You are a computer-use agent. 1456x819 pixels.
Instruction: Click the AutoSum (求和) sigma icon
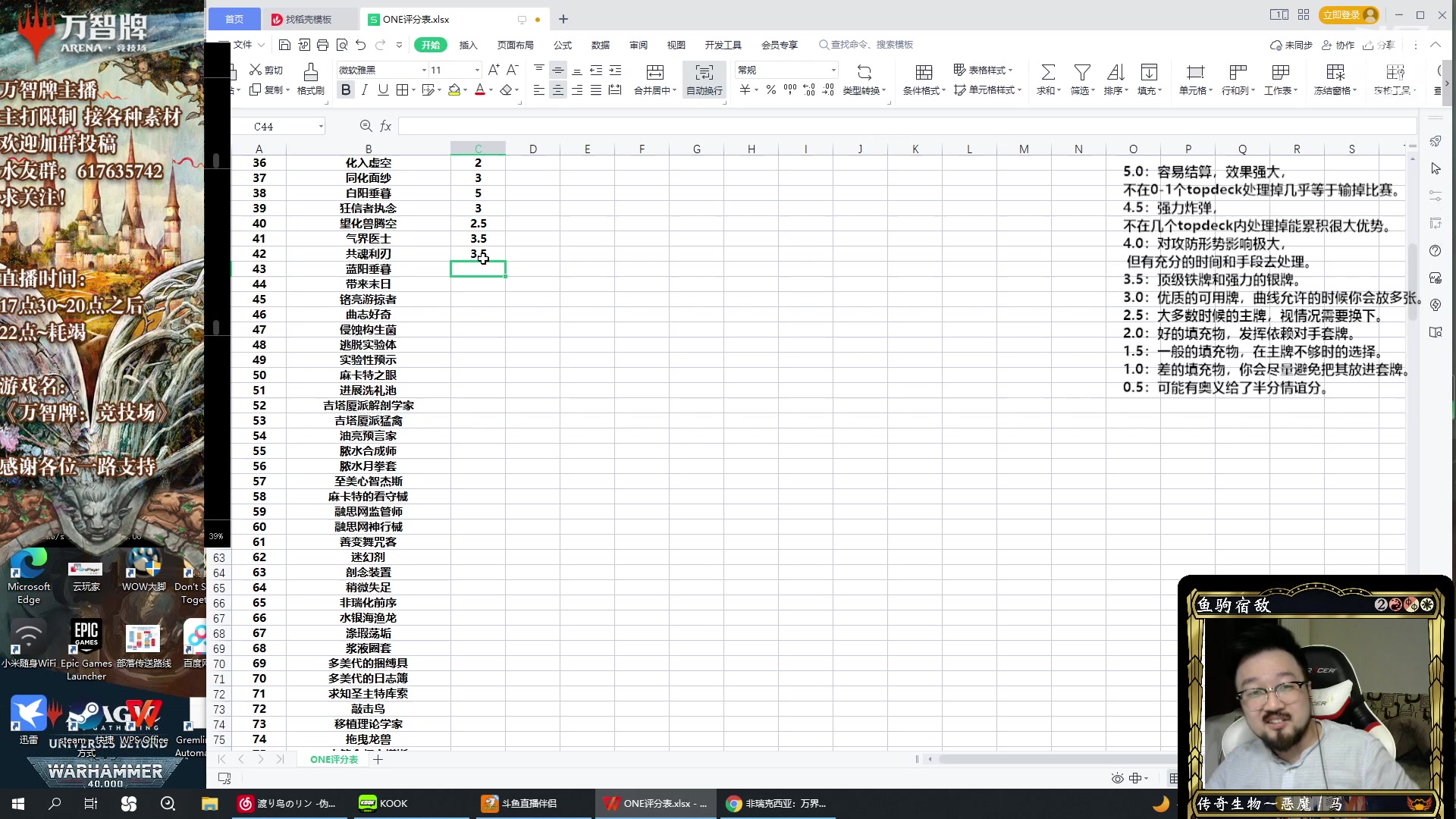(x=1048, y=72)
